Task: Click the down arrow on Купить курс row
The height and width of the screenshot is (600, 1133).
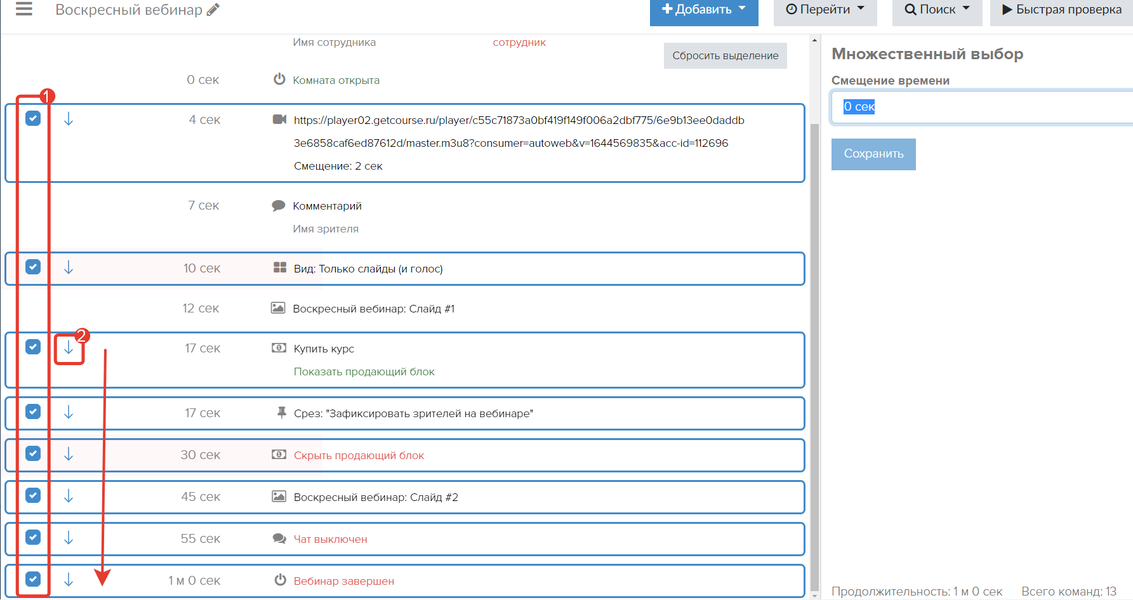Action: click(x=69, y=348)
